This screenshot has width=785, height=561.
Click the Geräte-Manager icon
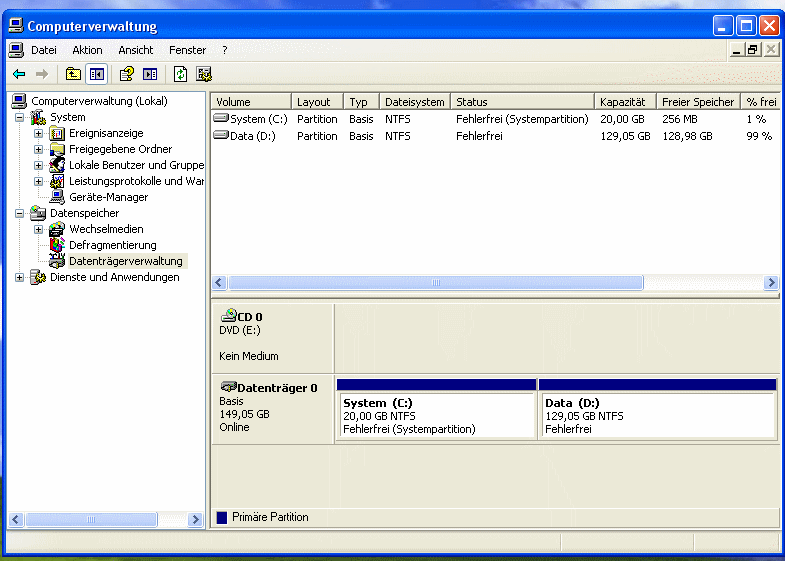(57, 197)
